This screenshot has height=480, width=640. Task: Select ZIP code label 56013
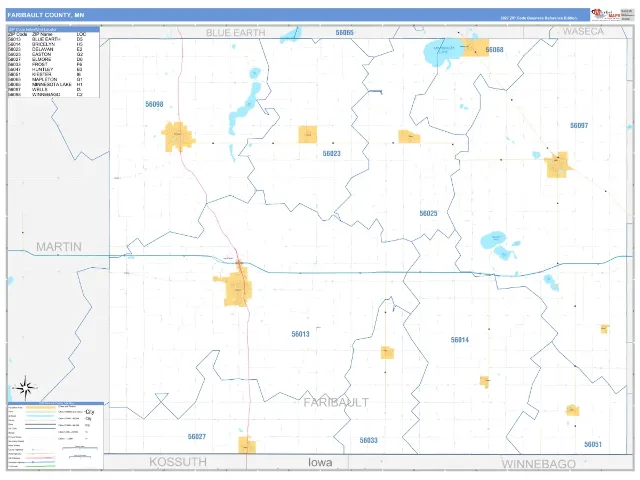(300, 334)
